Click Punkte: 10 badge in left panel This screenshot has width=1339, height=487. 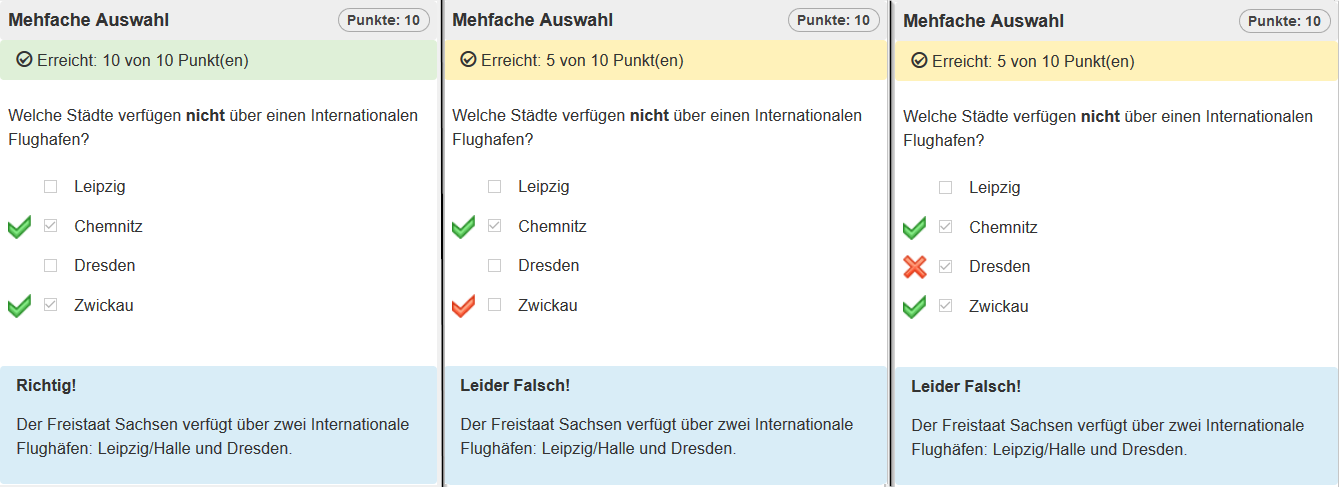[x=384, y=20]
